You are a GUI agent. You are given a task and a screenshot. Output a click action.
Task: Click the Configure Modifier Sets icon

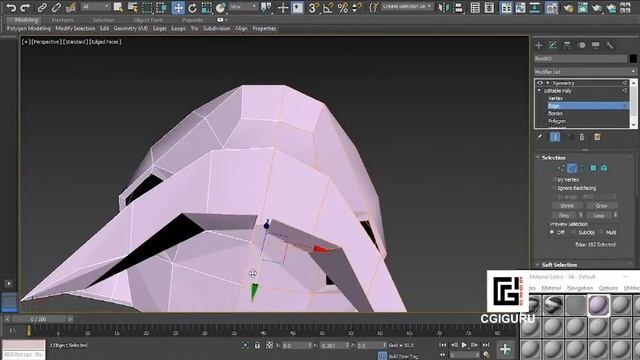point(598,137)
